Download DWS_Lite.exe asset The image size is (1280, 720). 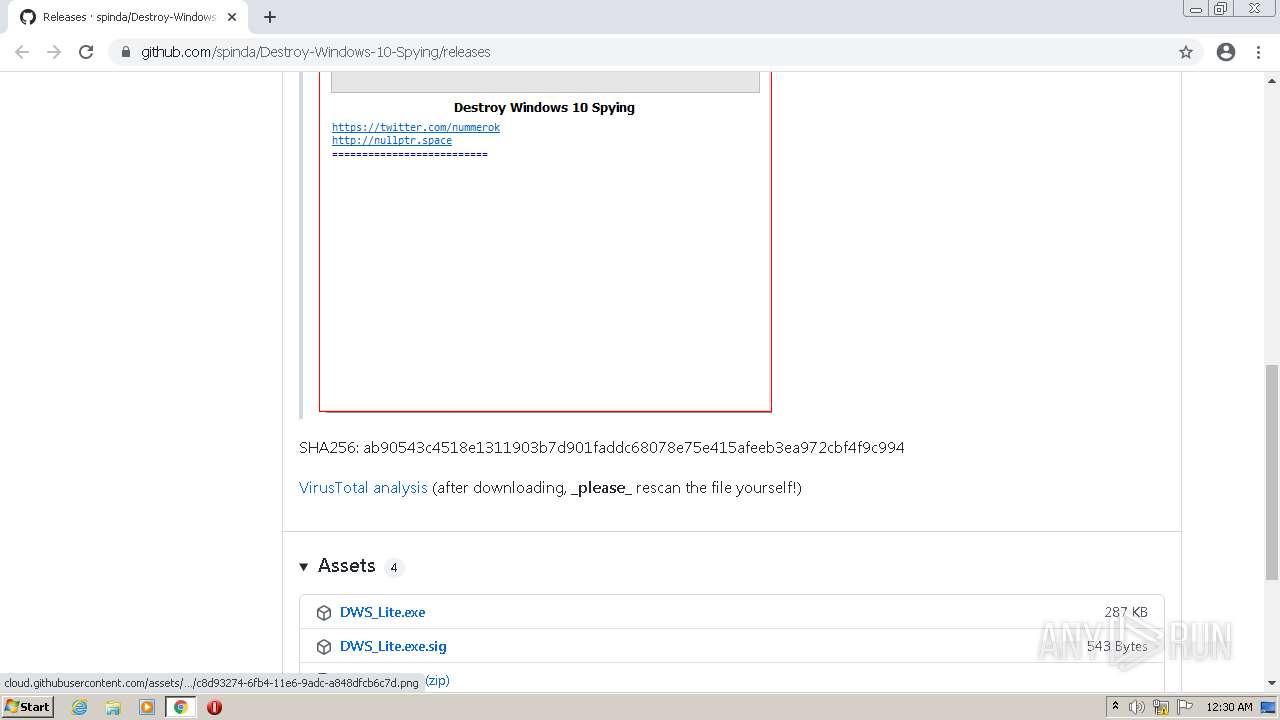point(382,612)
